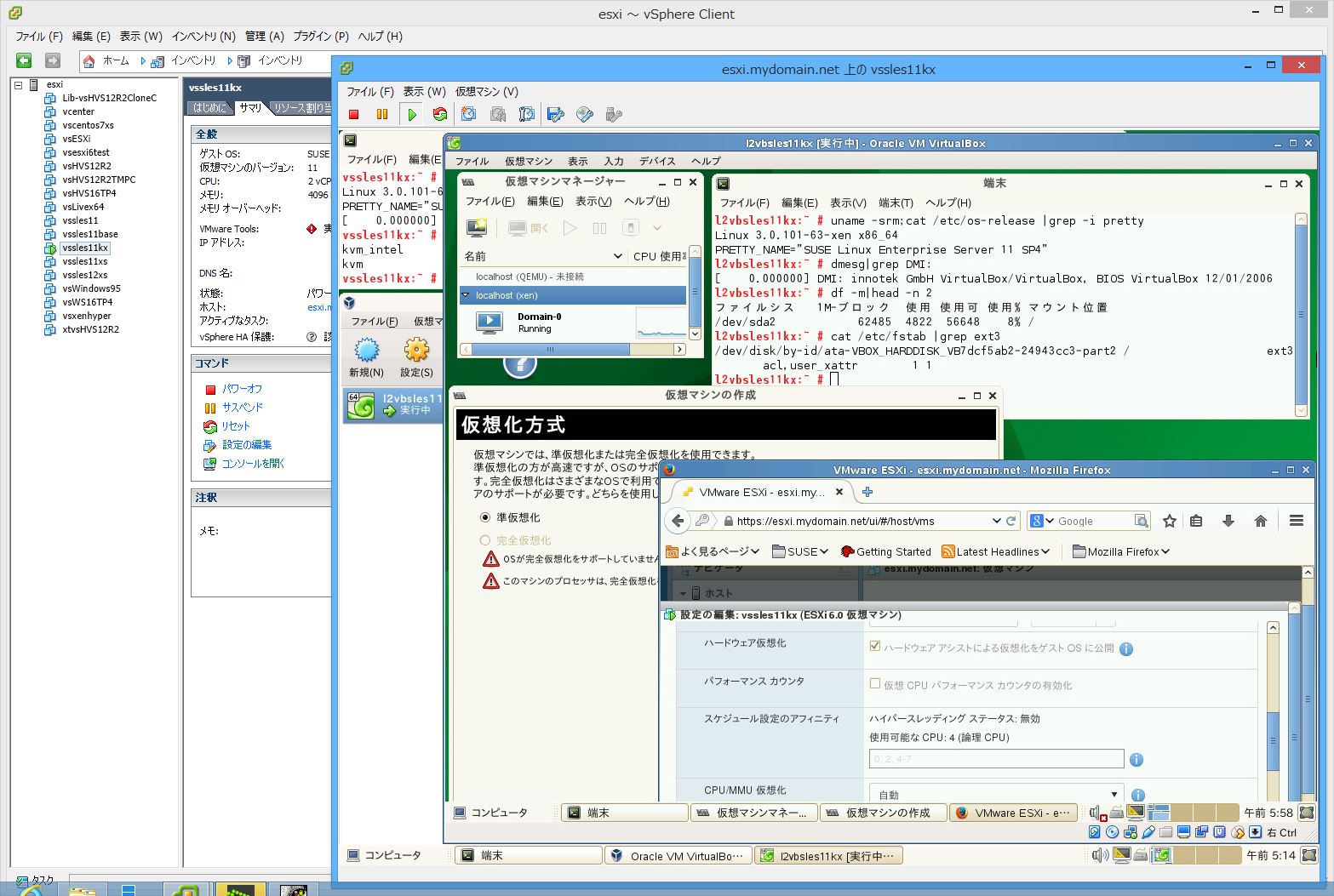
Task: Click the CD/DVD device connection icon
Action: (585, 114)
